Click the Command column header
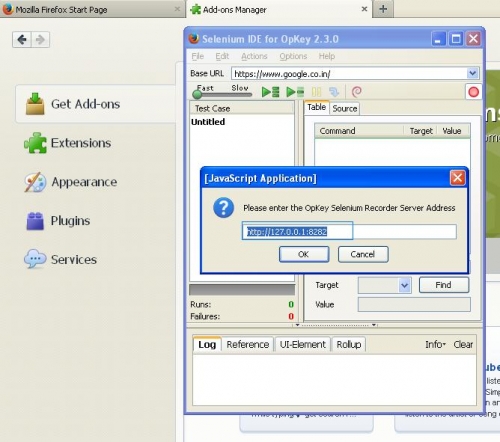This screenshot has width=500, height=442. 359,131
